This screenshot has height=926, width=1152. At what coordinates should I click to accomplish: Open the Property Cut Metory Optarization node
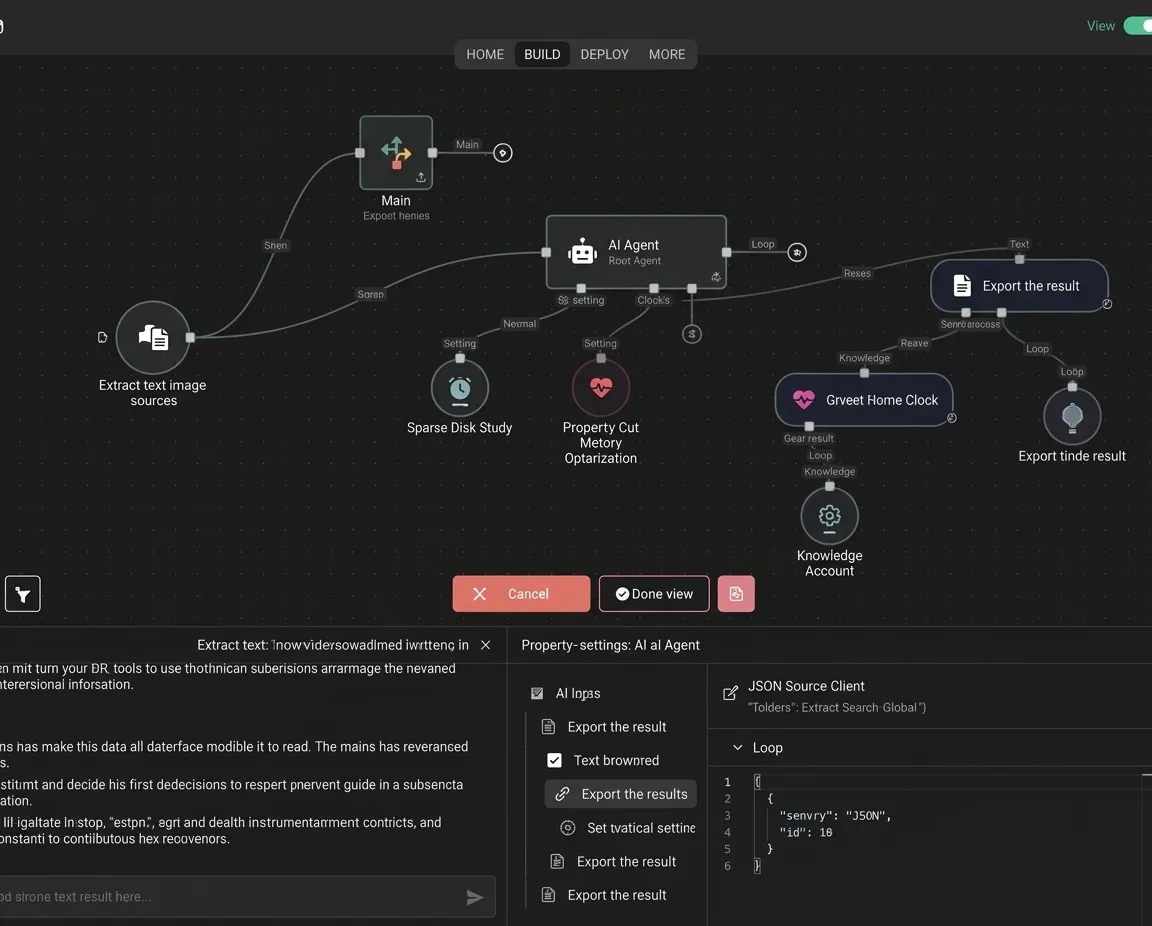(x=601, y=387)
